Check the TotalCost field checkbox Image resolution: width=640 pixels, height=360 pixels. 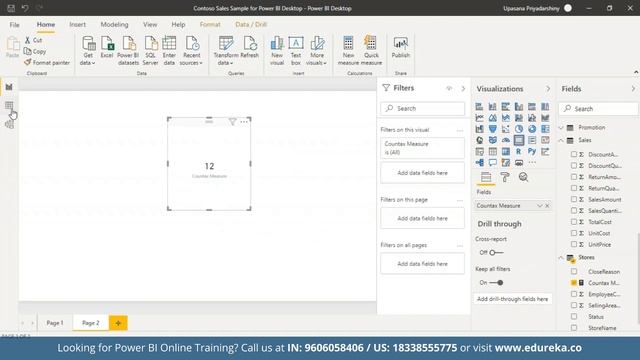[x=574, y=222]
